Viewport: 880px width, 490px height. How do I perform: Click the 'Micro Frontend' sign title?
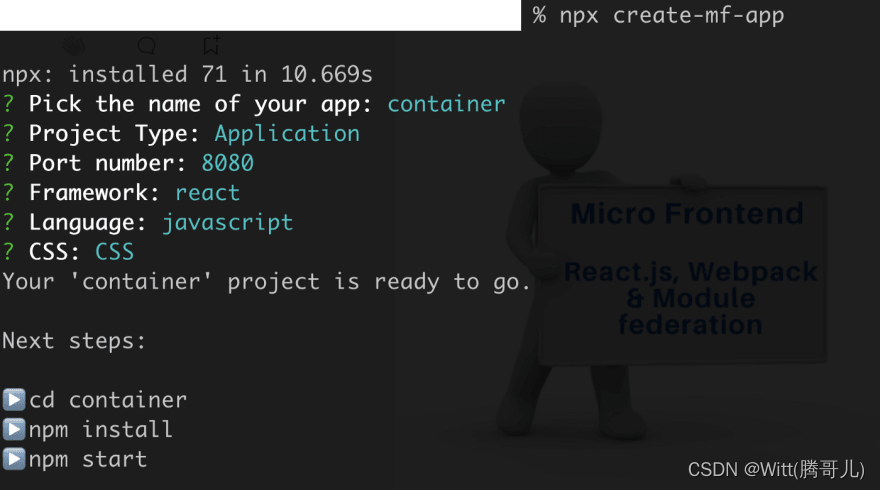(687, 214)
